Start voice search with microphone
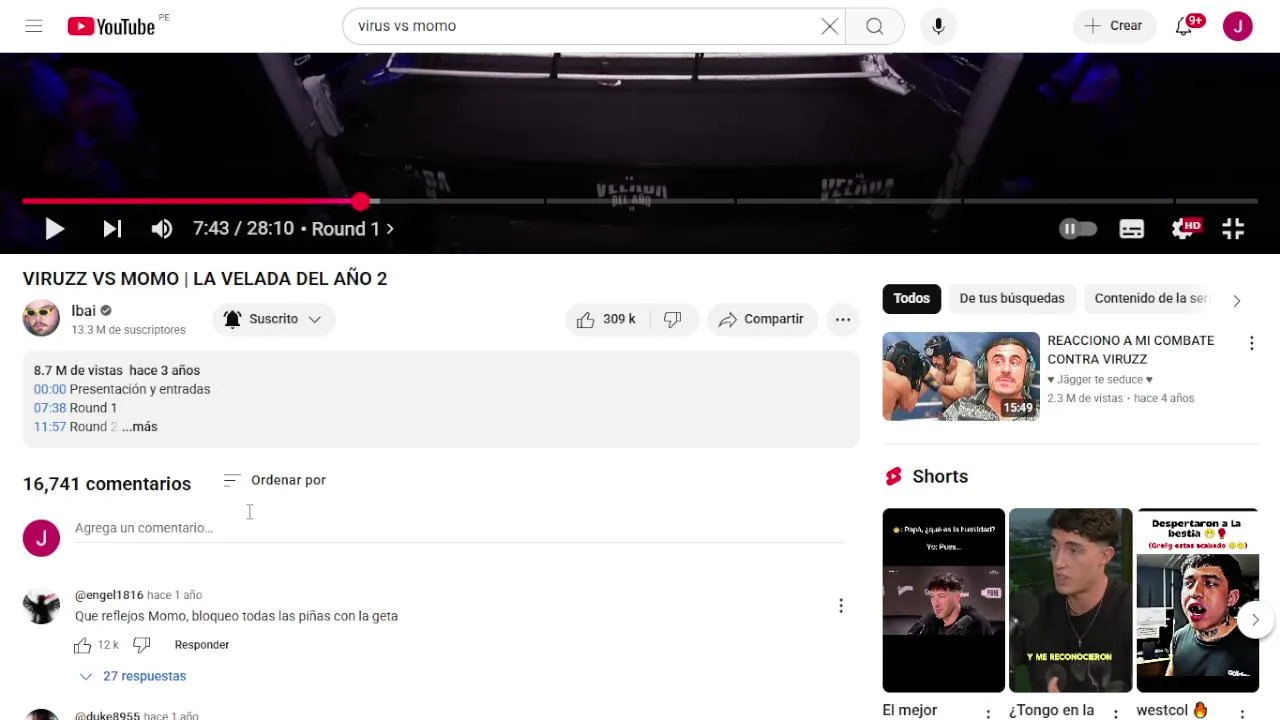Viewport: 1280px width, 720px height. click(x=938, y=26)
